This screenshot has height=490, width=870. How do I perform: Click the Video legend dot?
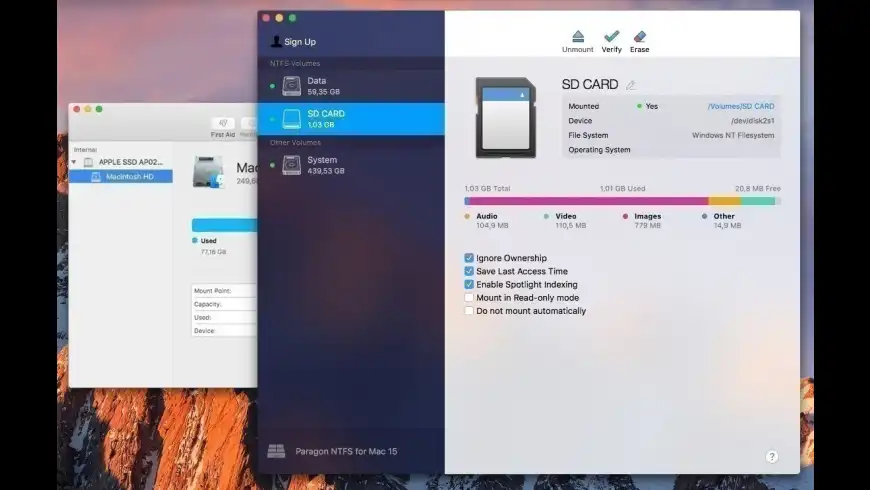click(547, 216)
